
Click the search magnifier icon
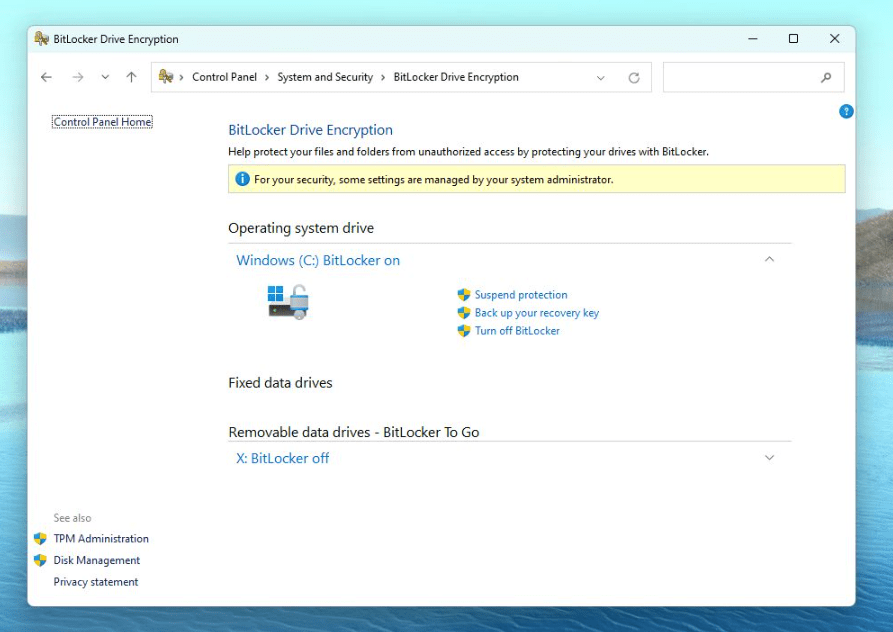826,77
